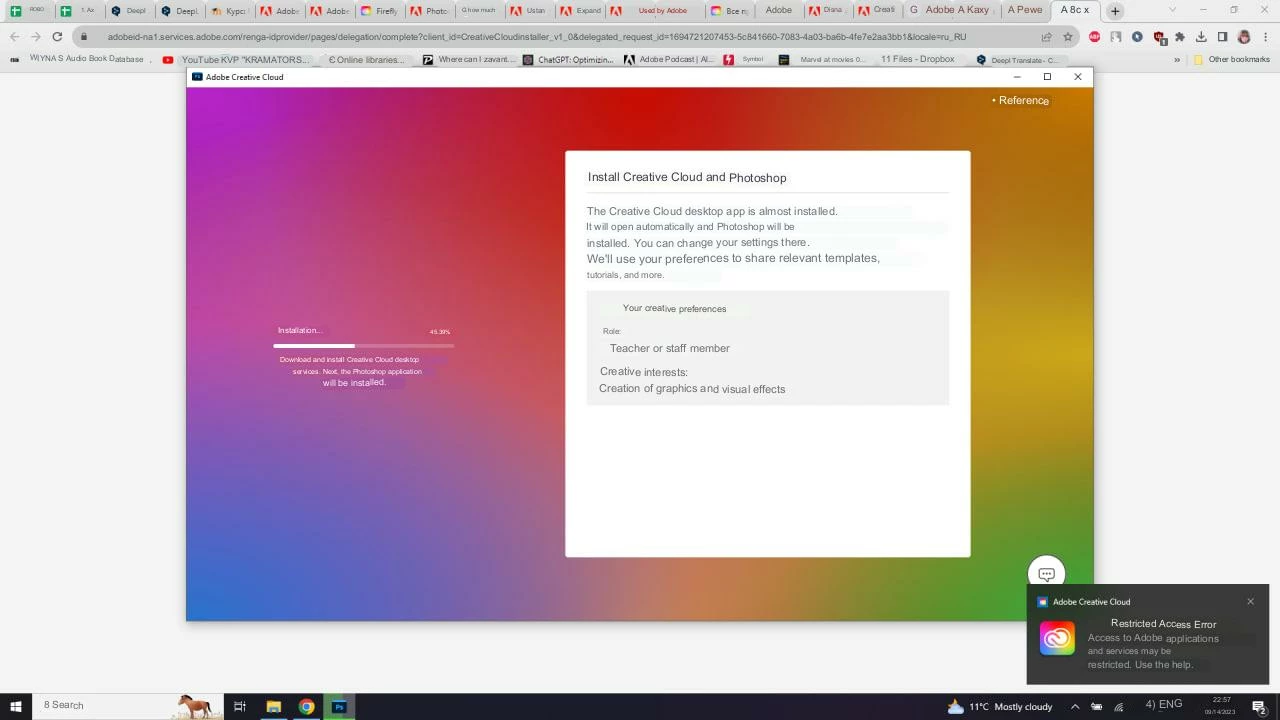Click the taskbar Search box
Image resolution: width=1280 pixels, height=720 pixels.
click(128, 706)
